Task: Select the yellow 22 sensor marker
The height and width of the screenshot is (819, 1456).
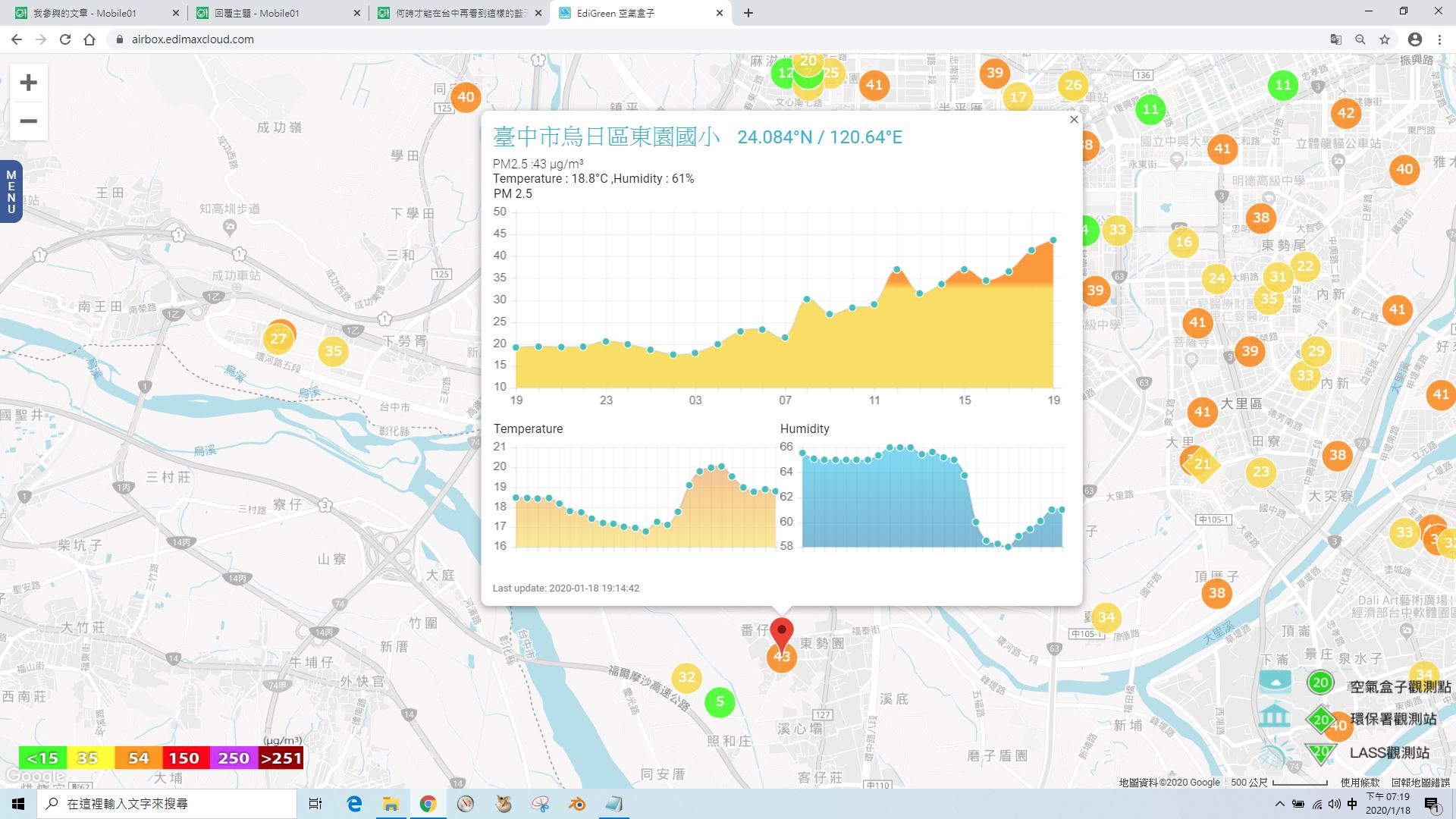Action: (x=1305, y=266)
